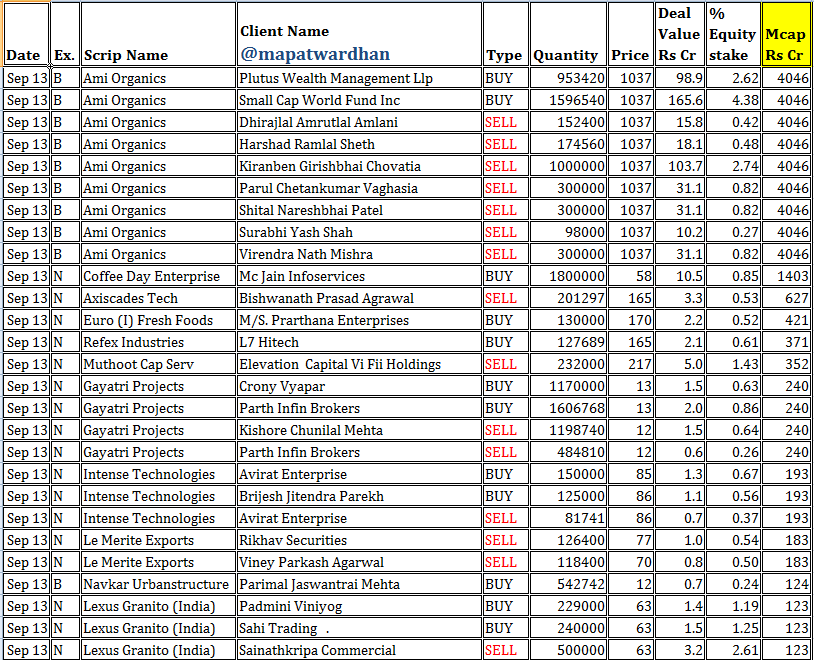Select cell Elevation Capital Vi Fii Holdings
Viewport: 814px width, 660px height.
coord(359,364)
